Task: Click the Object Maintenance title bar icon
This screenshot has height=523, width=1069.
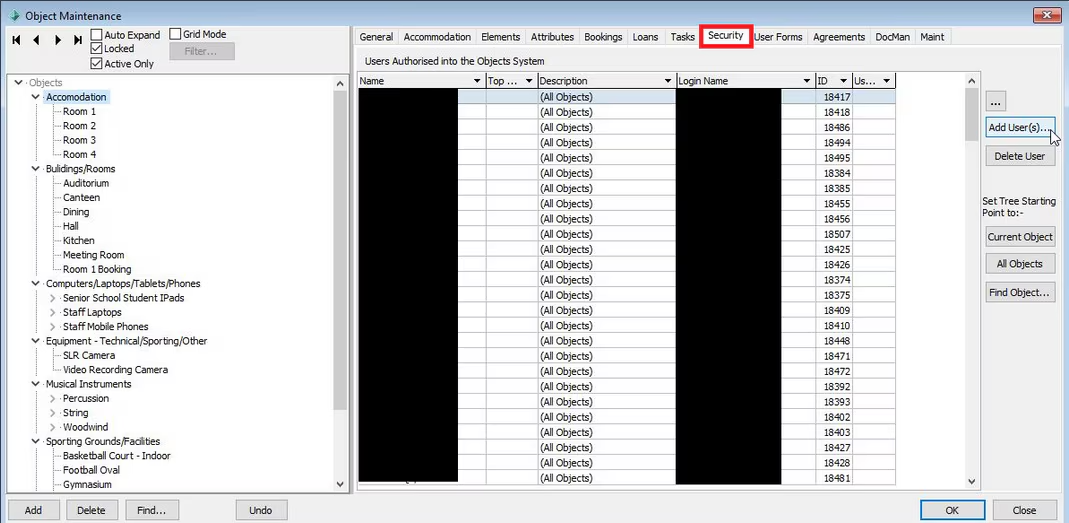Action: [13, 16]
